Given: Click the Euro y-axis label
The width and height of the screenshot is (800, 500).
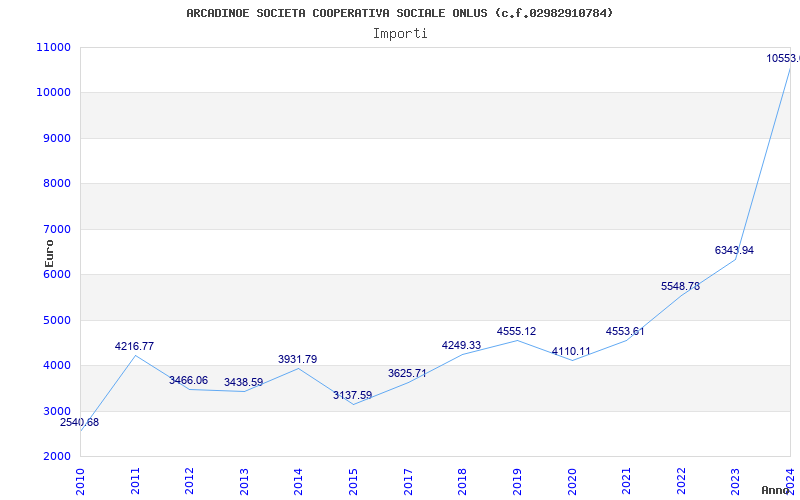Looking at the screenshot, I should 49,251.
